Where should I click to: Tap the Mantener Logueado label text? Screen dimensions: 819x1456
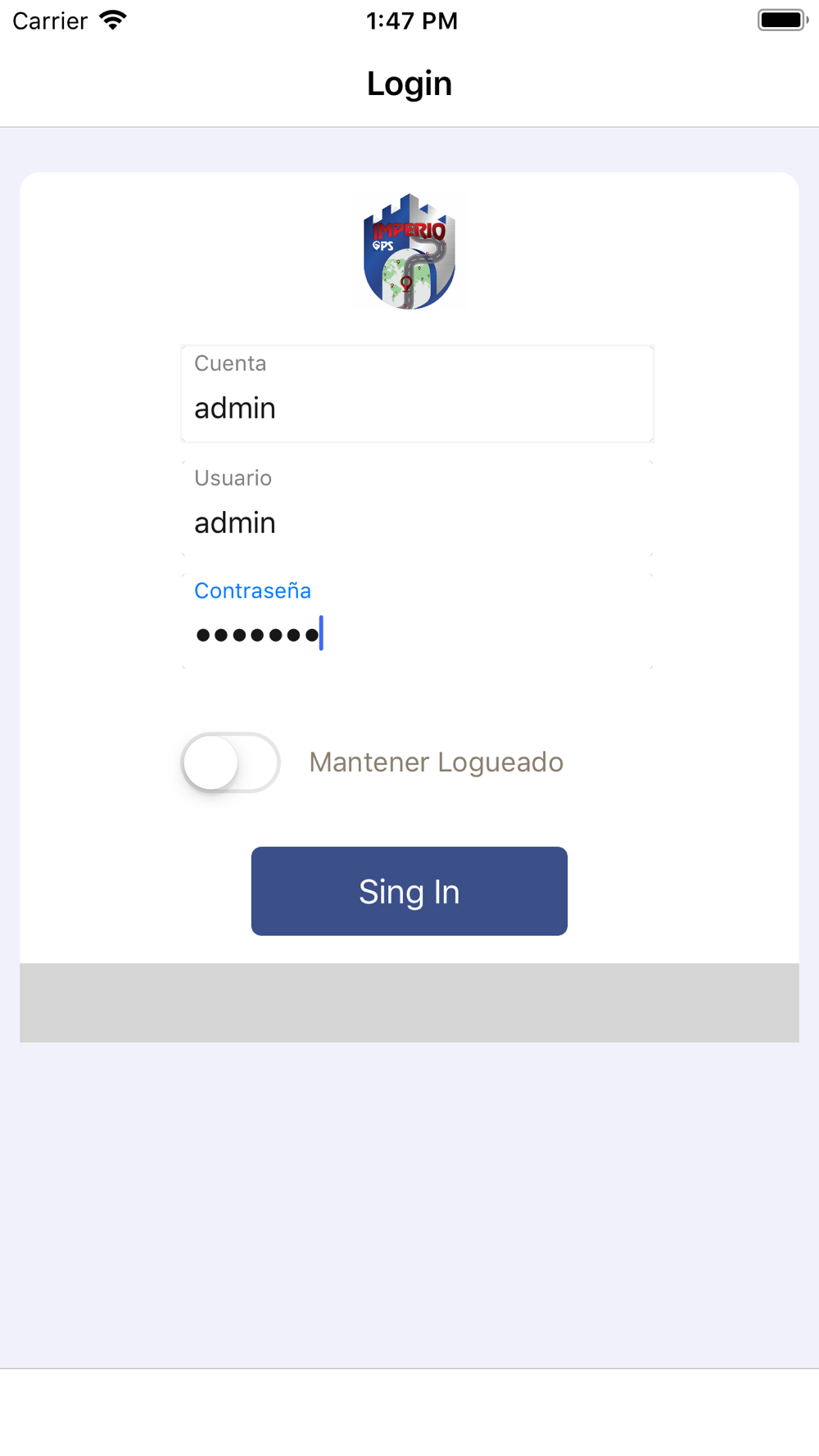pos(436,762)
